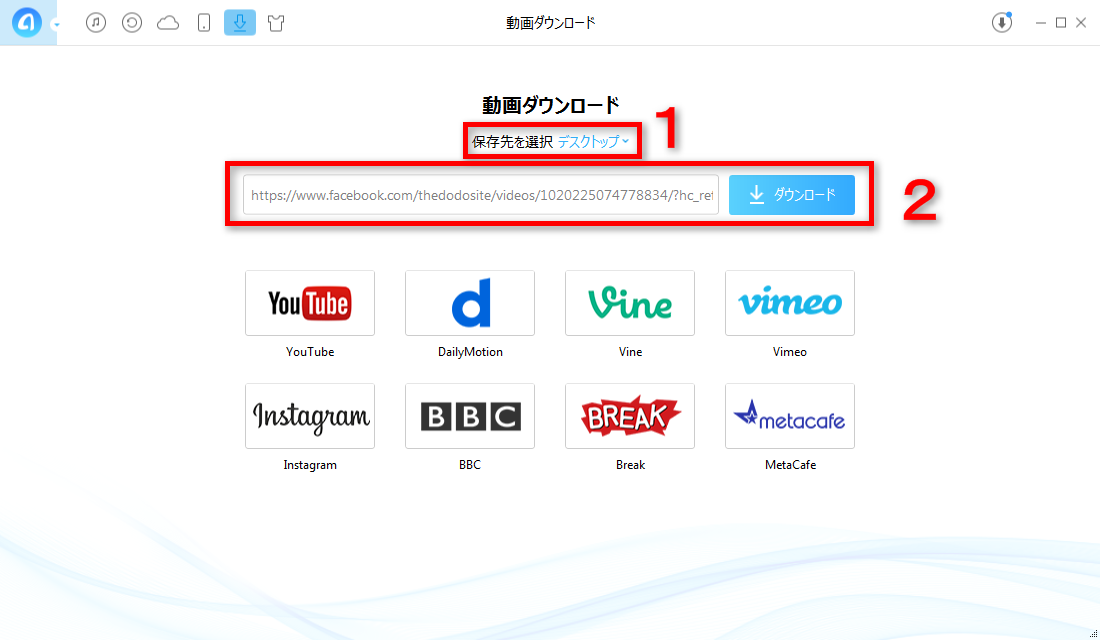
Task: Click the BBC text label
Action: [470, 465]
